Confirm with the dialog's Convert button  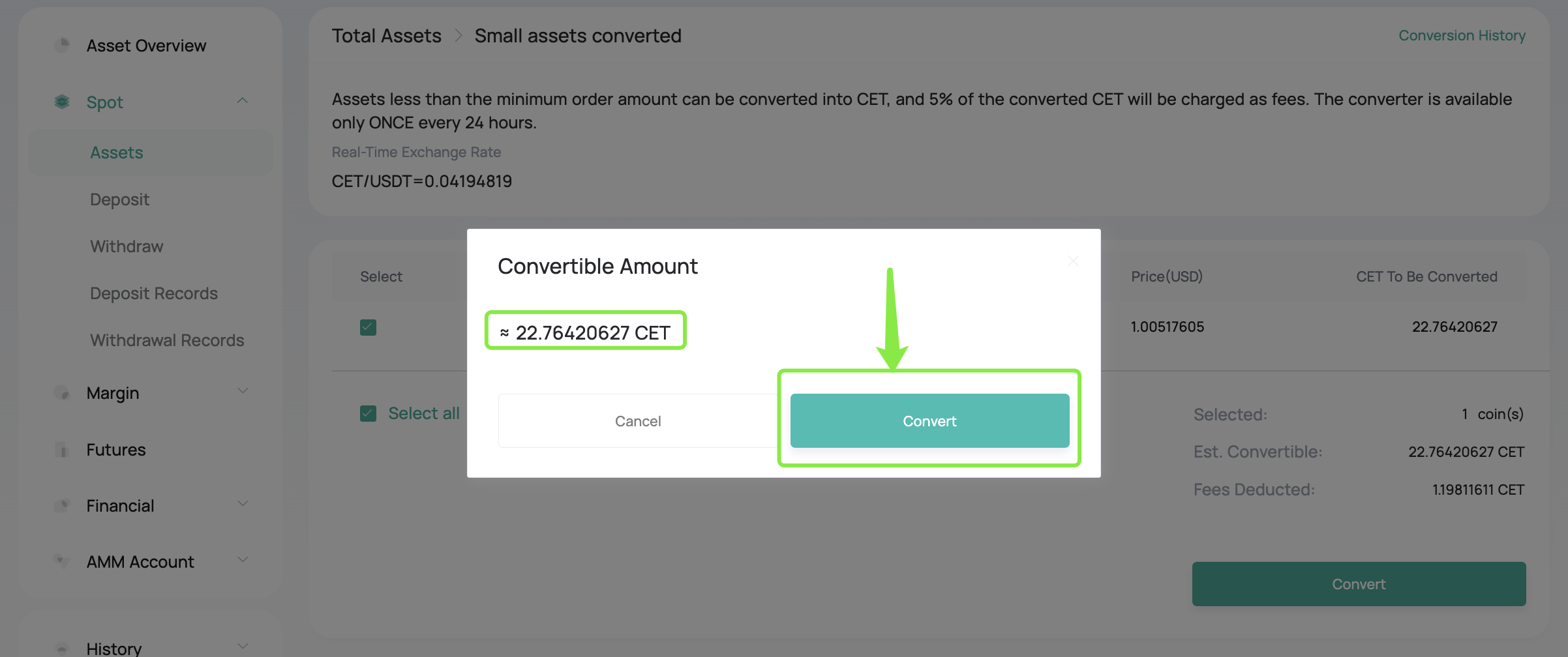click(x=929, y=420)
